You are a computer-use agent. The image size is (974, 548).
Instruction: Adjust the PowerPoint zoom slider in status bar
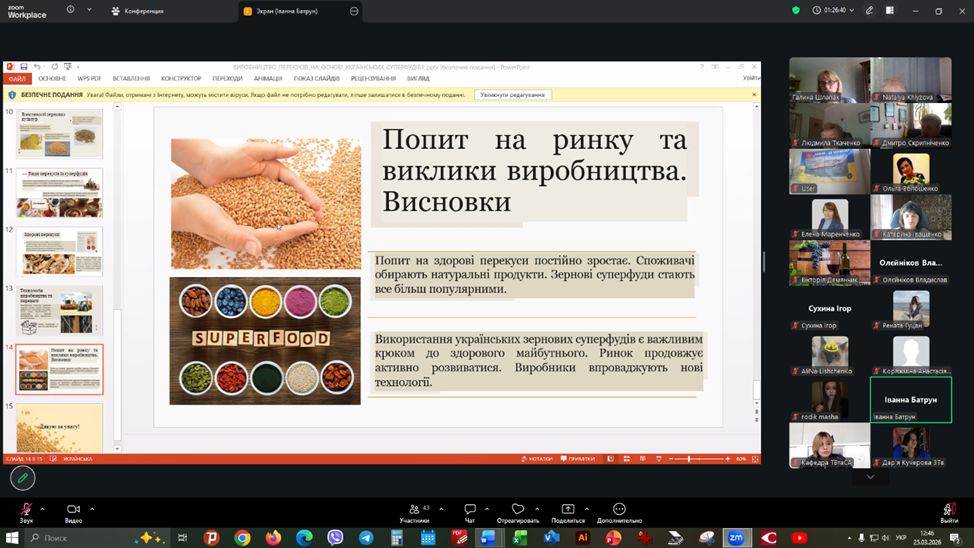690,459
